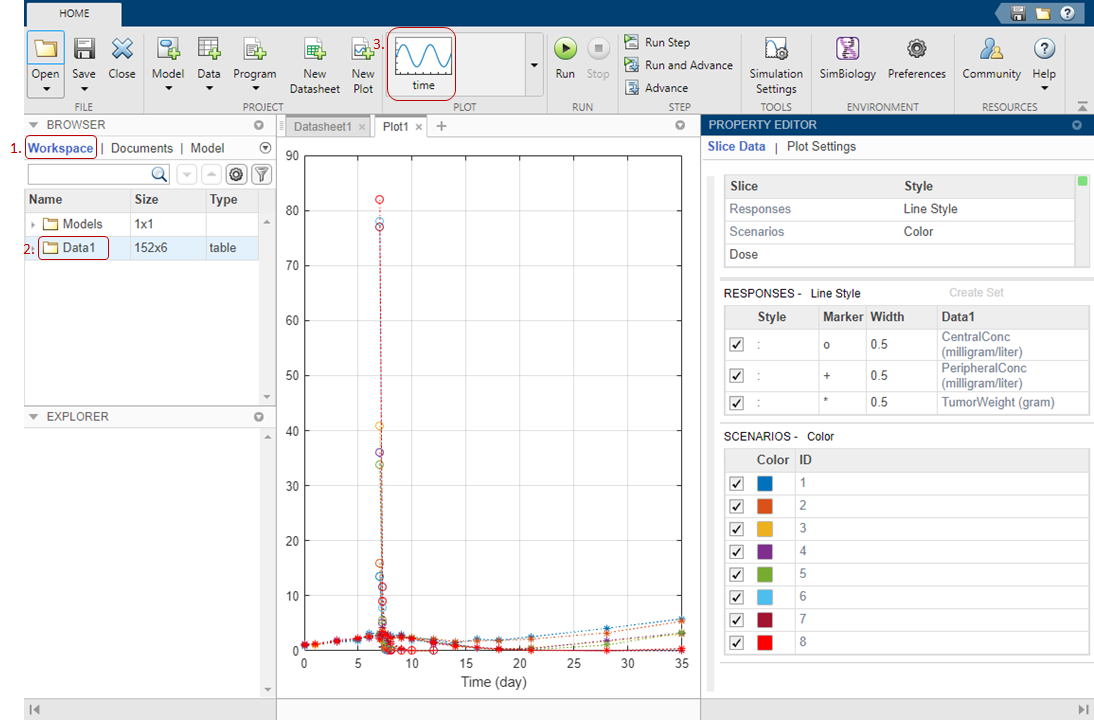Screen dimensions: 1094x720
Task: Switch to Plot Settings
Action: (x=821, y=147)
